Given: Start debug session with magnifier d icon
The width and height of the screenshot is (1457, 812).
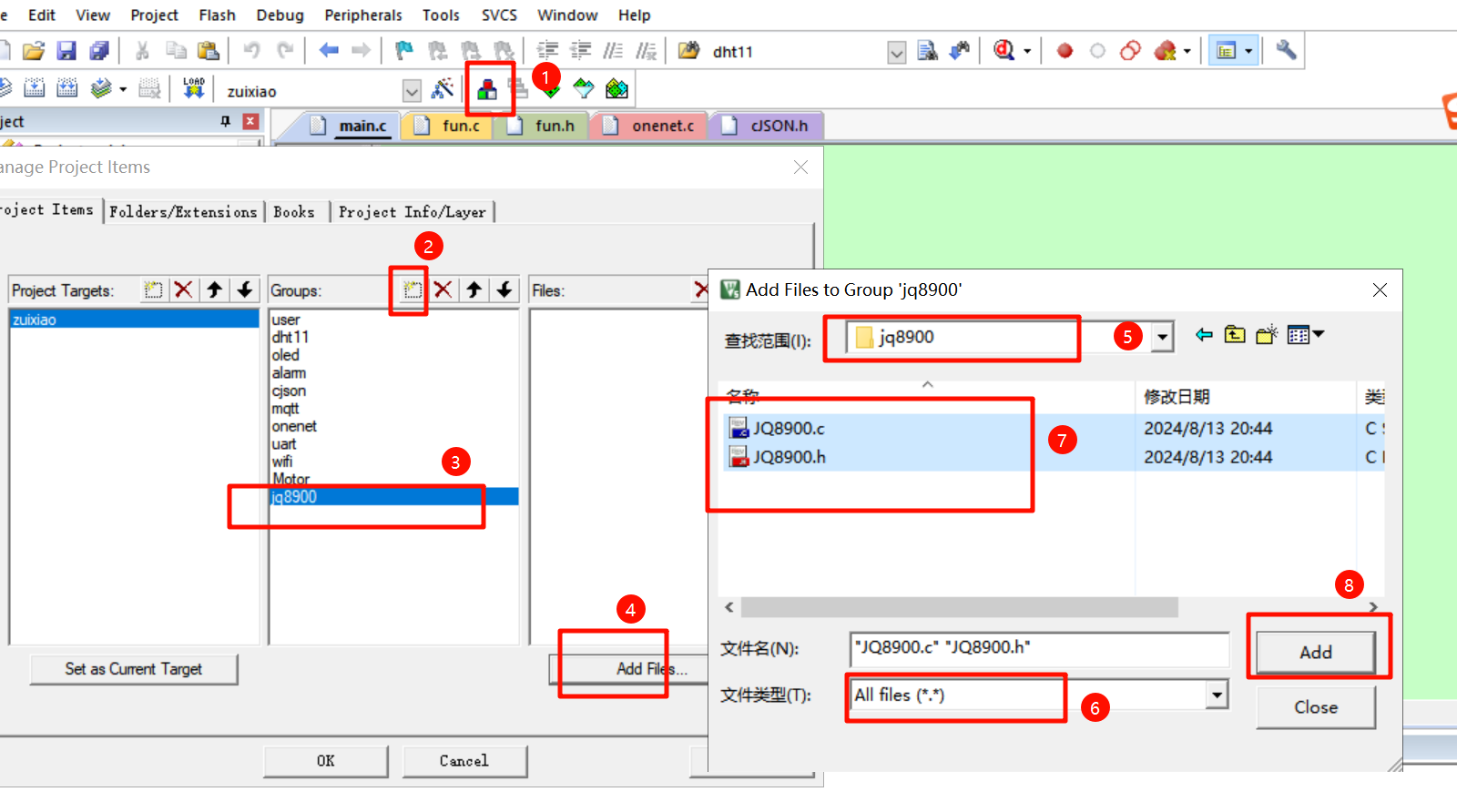Looking at the screenshot, I should coord(1004,50).
